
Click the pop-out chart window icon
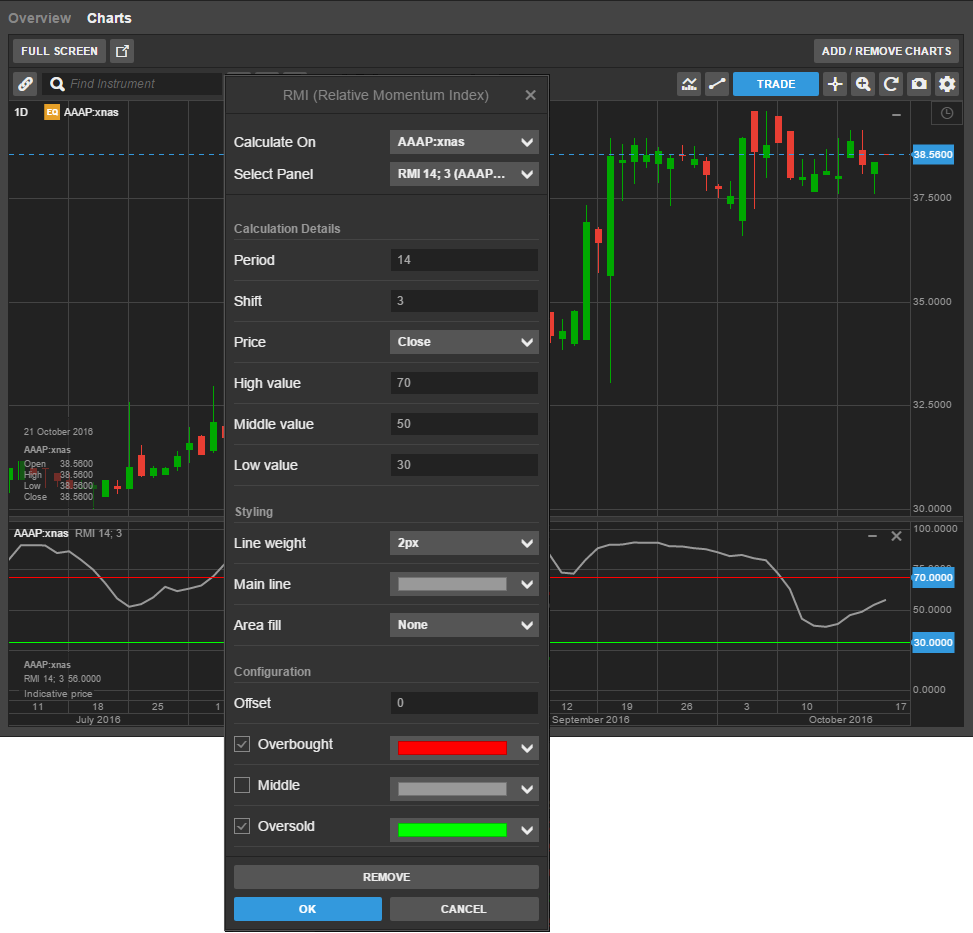click(122, 51)
